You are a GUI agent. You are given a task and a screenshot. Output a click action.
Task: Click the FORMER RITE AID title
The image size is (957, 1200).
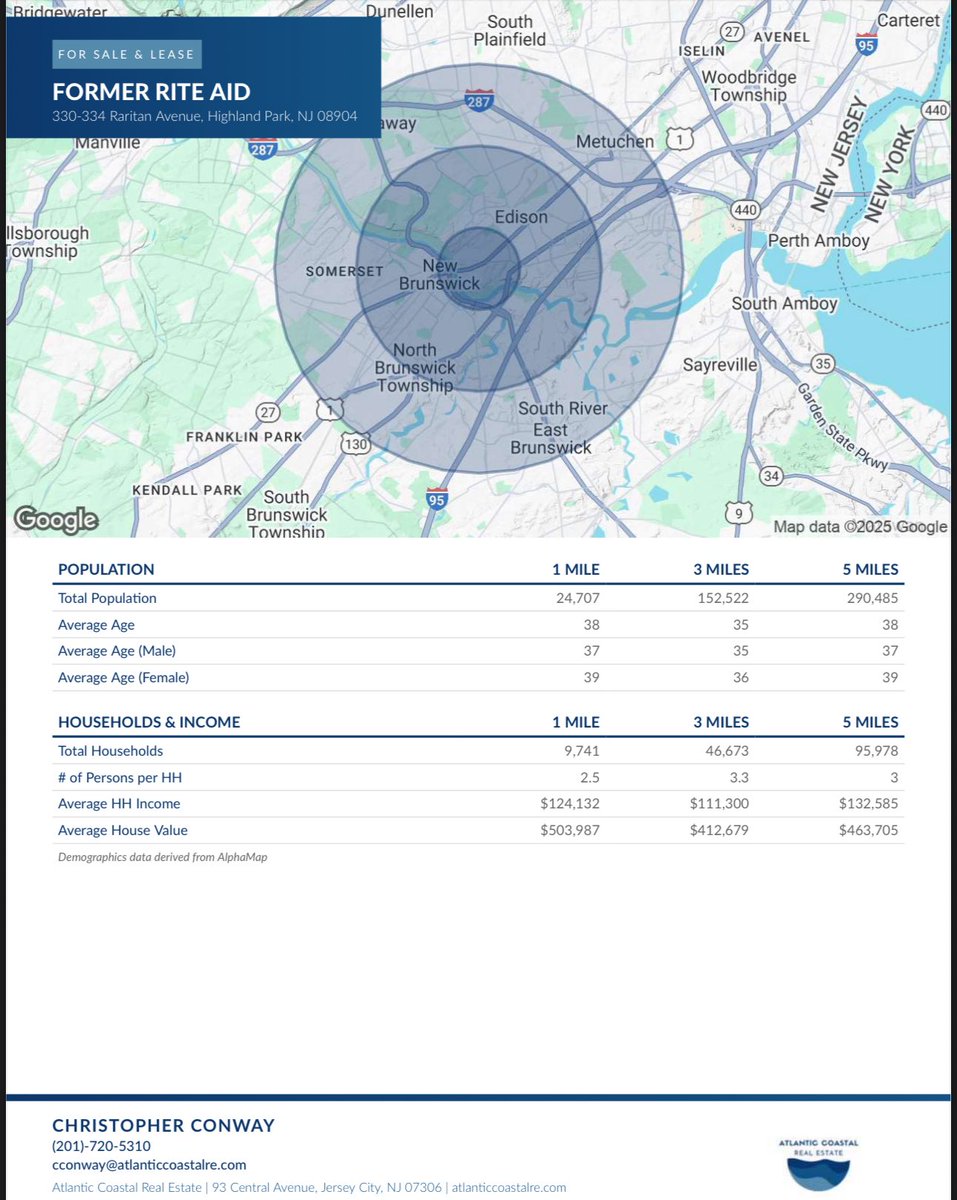pyautogui.click(x=152, y=92)
